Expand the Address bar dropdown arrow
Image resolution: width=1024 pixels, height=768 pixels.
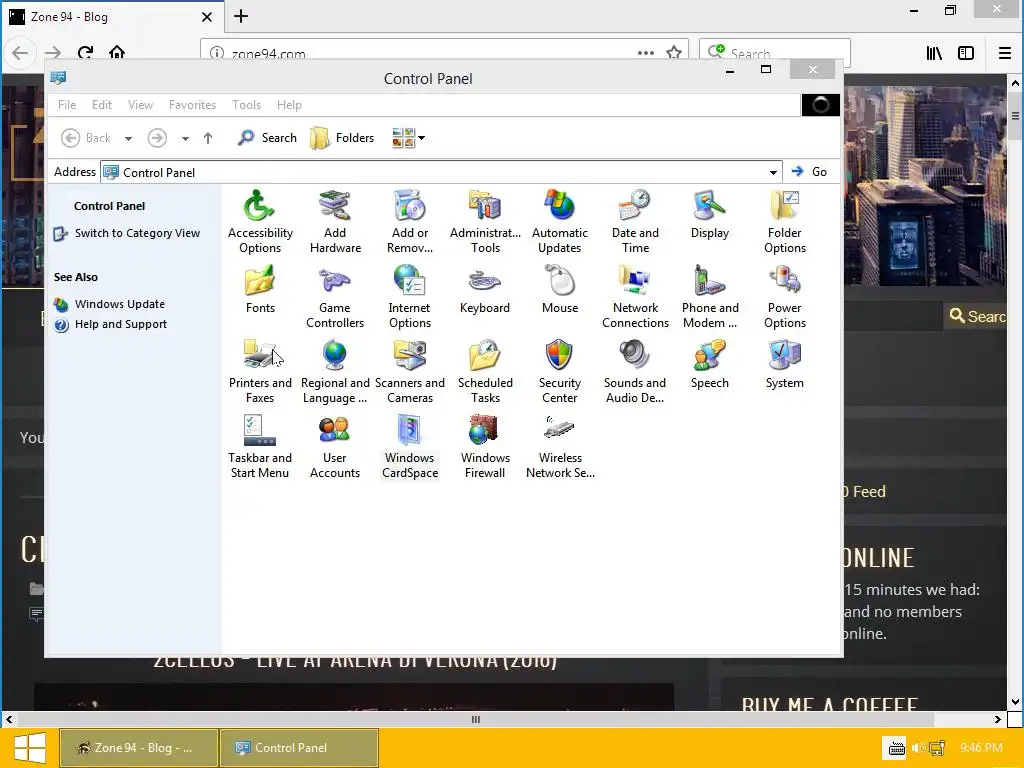pyautogui.click(x=773, y=172)
